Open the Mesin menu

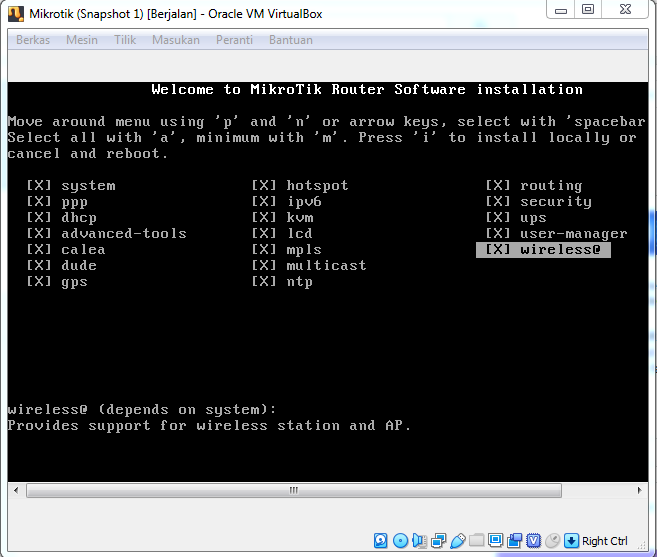click(x=82, y=40)
